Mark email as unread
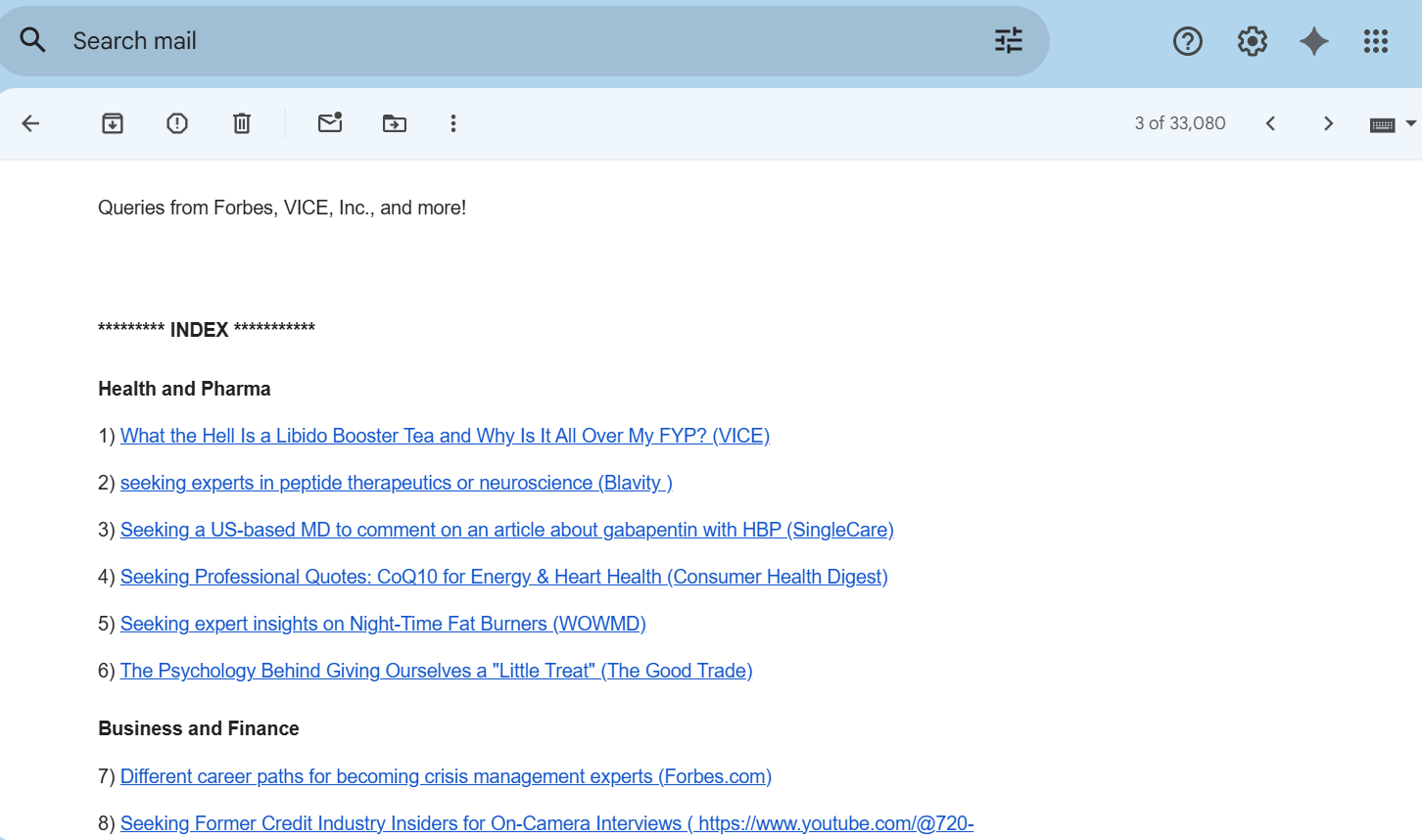The width and height of the screenshot is (1422, 840). coord(330,122)
